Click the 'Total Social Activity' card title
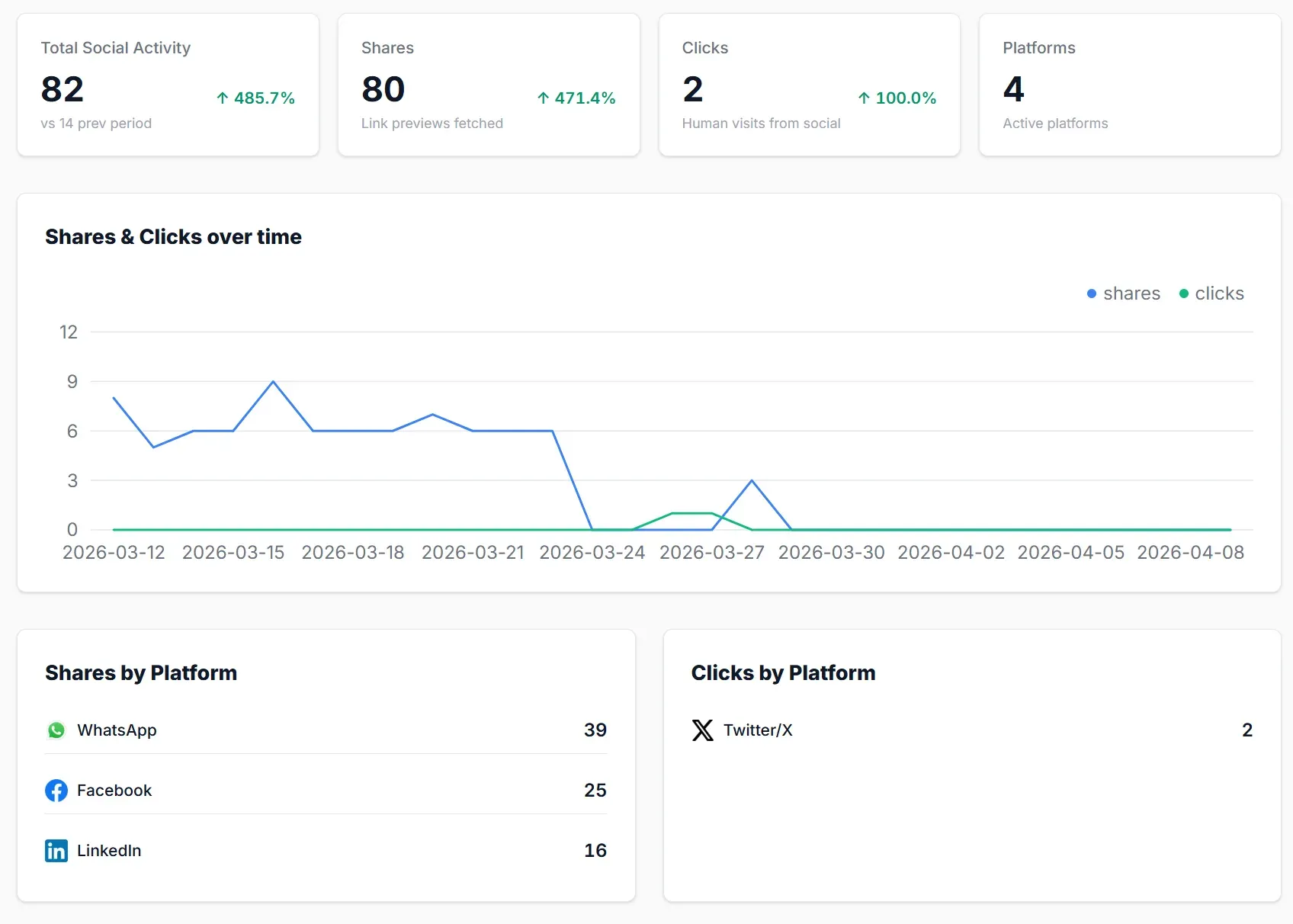The height and width of the screenshot is (924, 1293). pos(116,48)
